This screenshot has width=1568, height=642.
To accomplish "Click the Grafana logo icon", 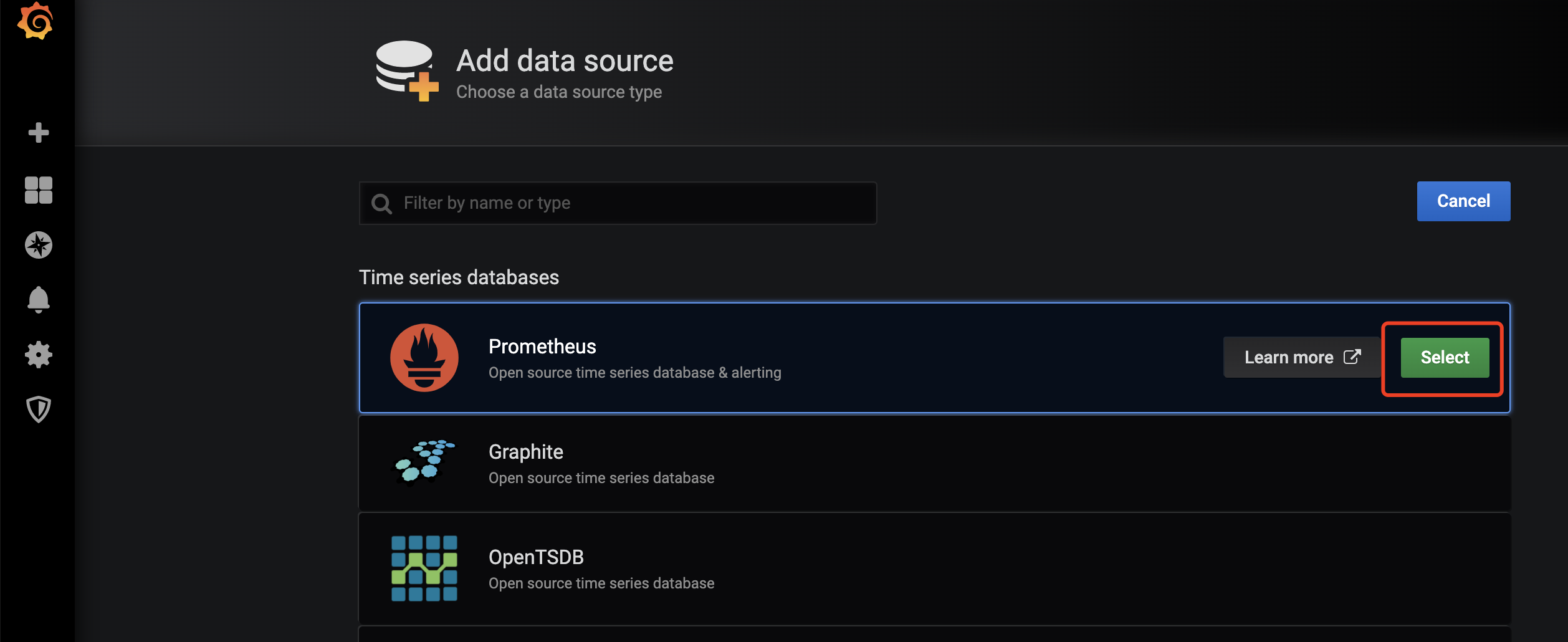I will [x=36, y=22].
